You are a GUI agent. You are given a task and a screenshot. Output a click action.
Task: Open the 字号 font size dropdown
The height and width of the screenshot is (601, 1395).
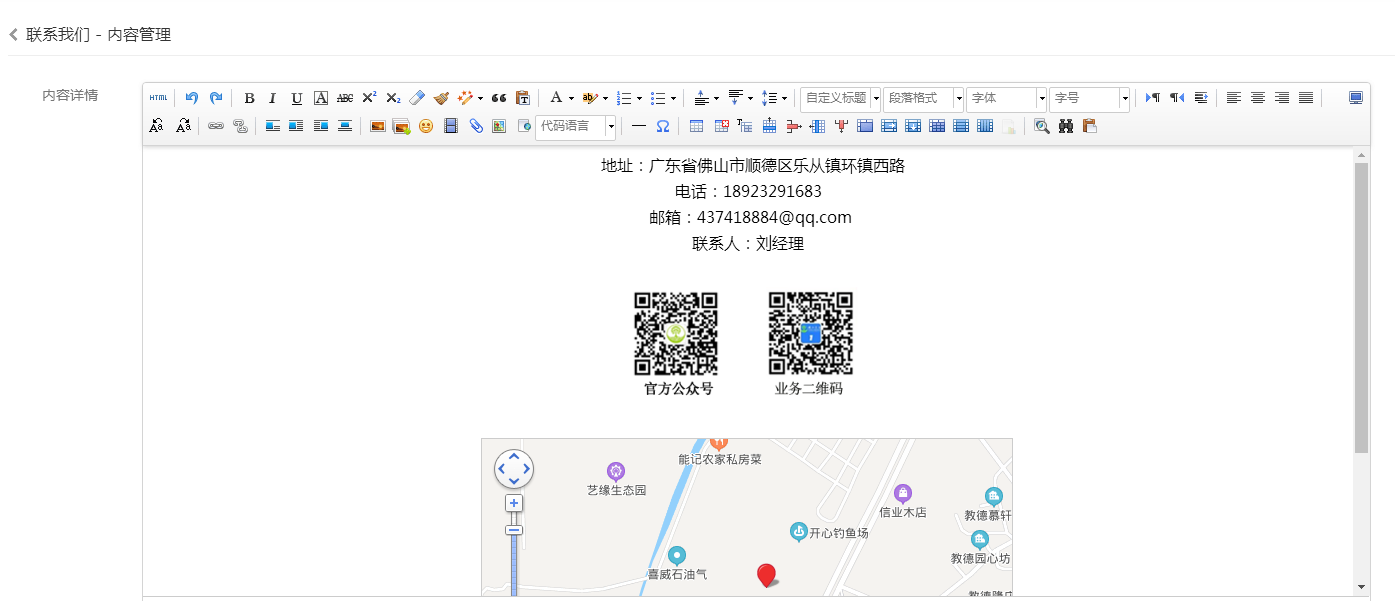click(x=1089, y=98)
